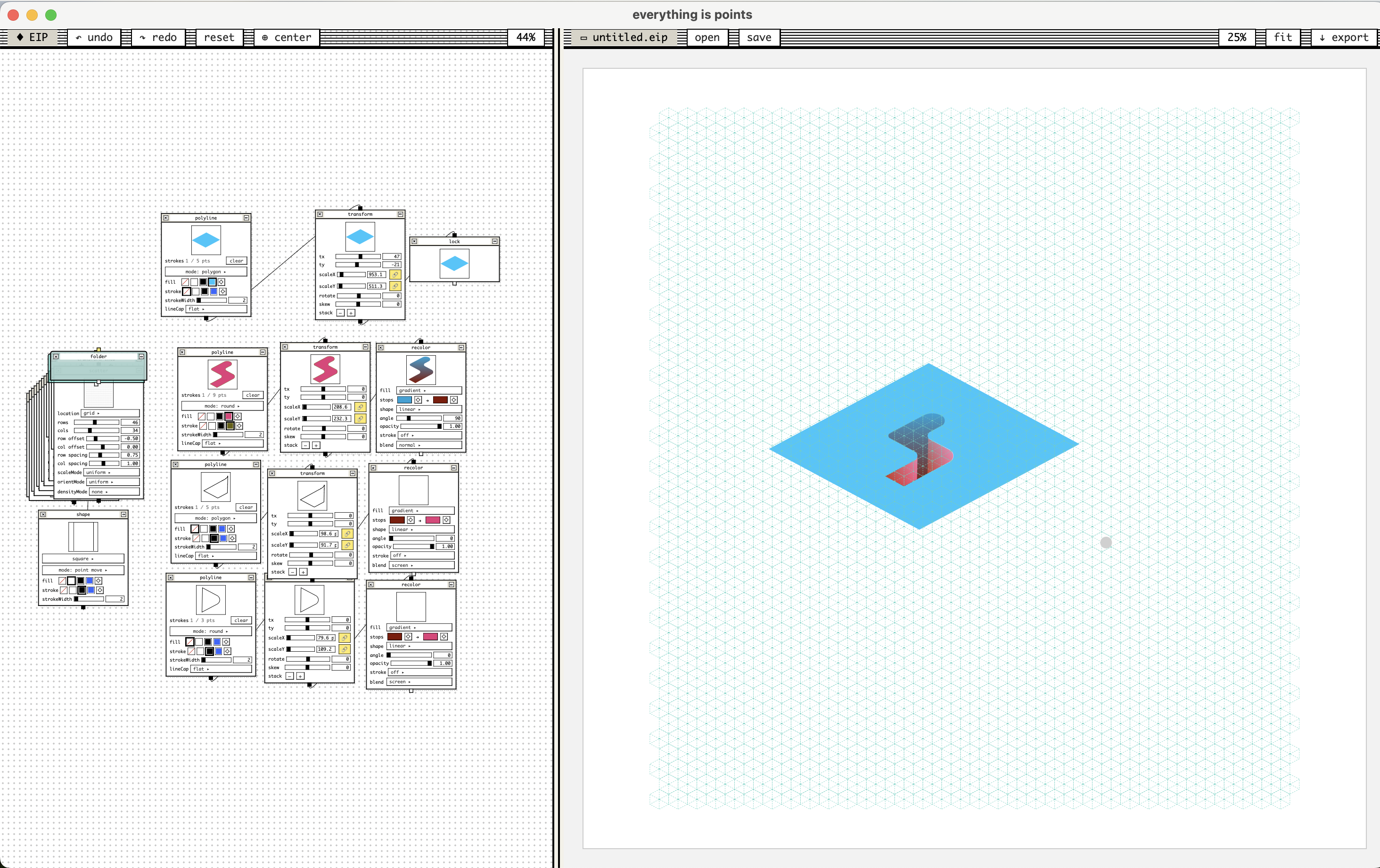Toggle the scaleX link beside value 208.6
The image size is (1380, 868).
pos(360,407)
